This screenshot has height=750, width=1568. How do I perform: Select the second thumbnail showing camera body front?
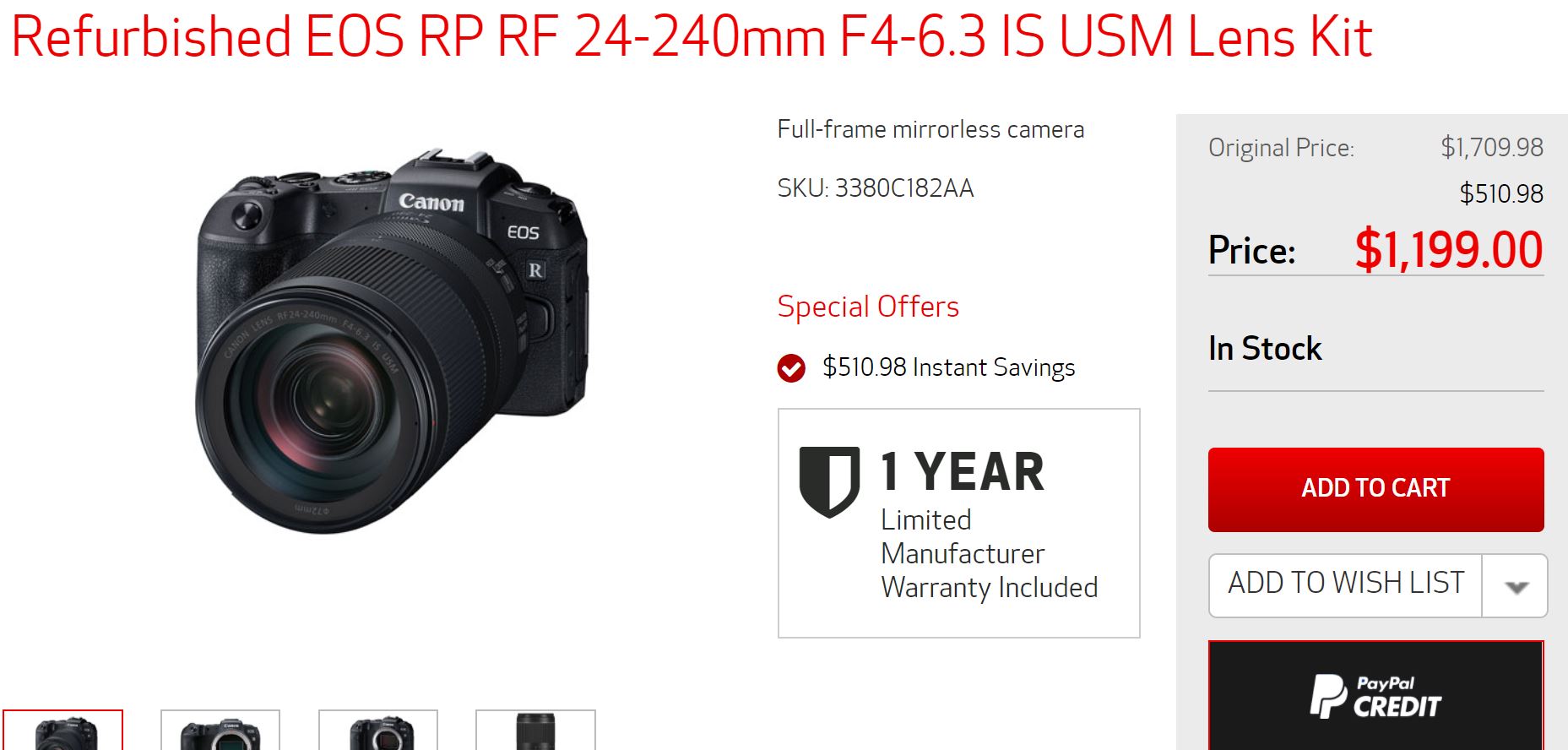point(220,731)
